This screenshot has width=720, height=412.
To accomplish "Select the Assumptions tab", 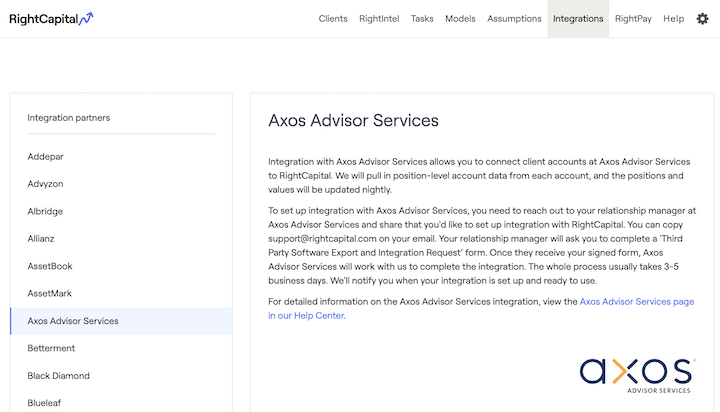I will (514, 18).
